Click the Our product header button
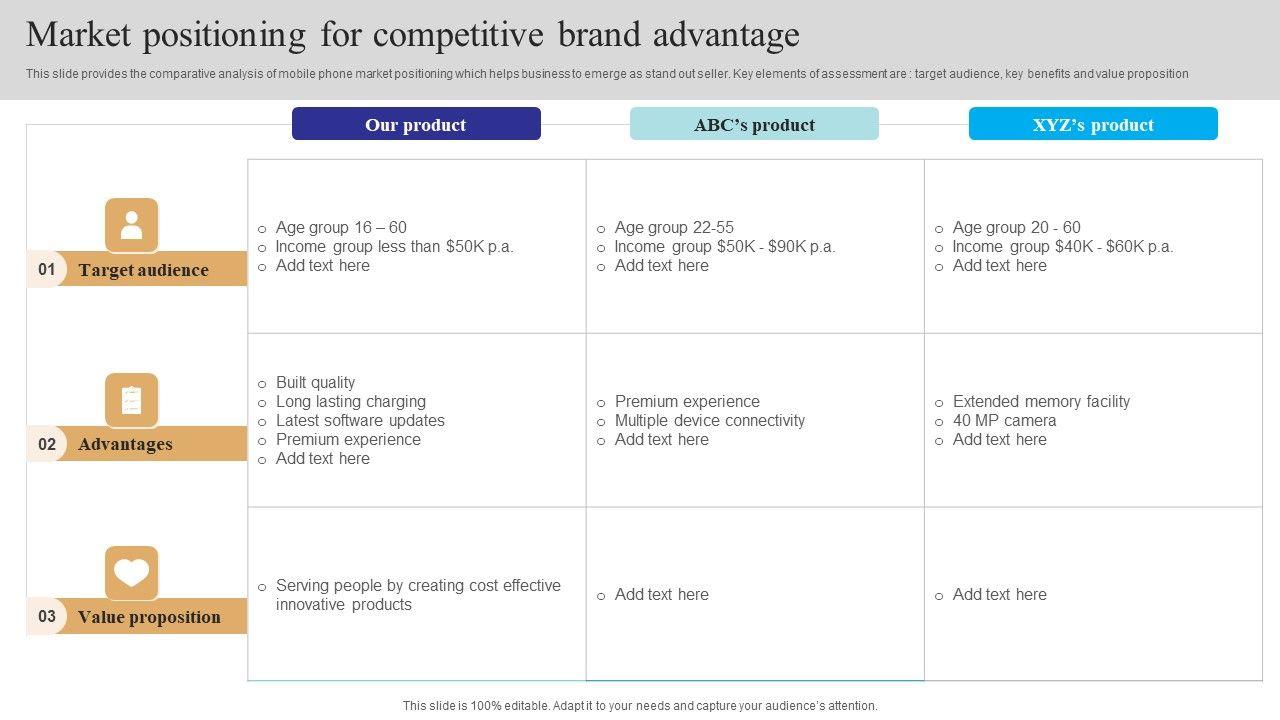 click(x=416, y=125)
